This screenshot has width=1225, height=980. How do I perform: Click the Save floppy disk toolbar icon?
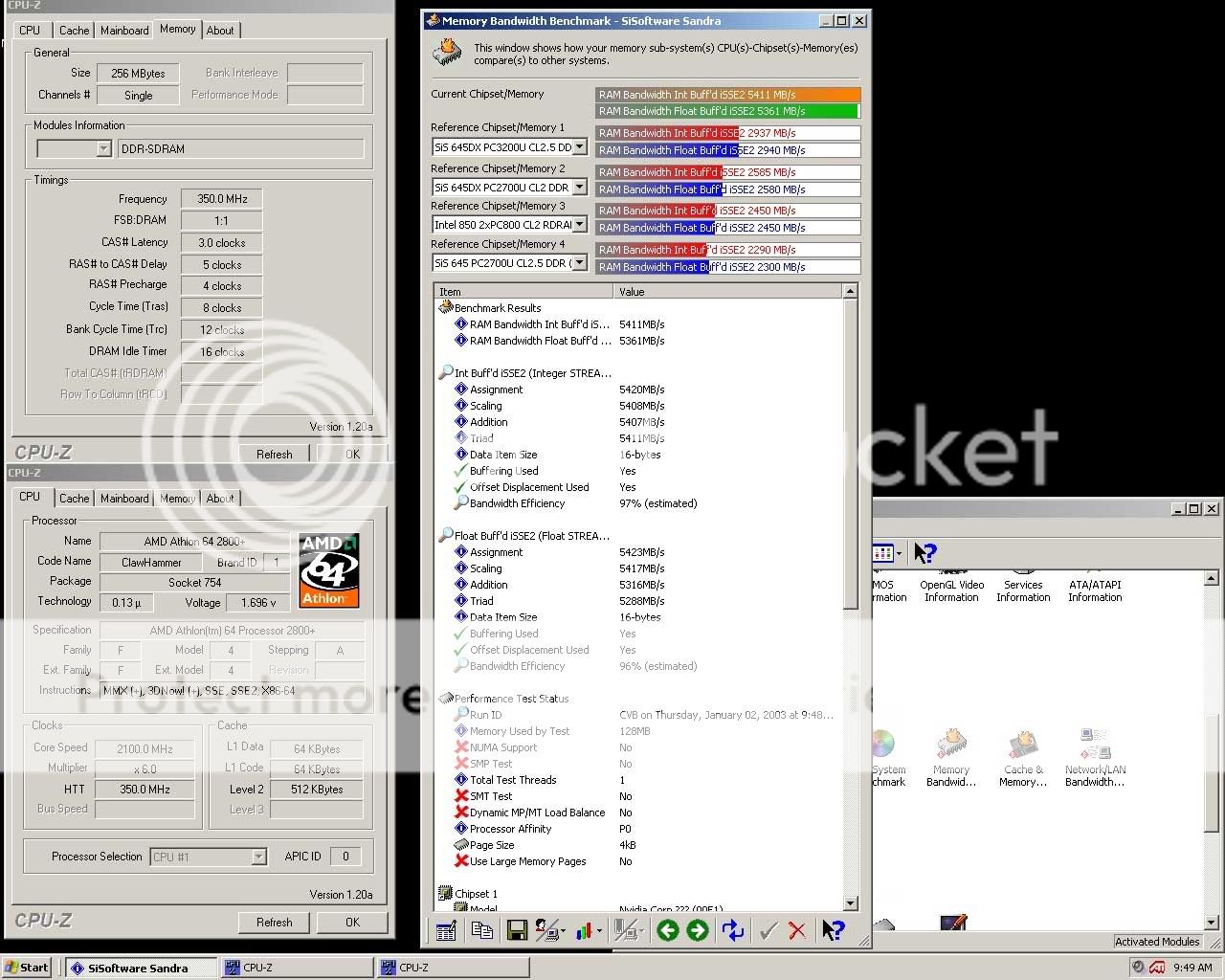point(517,930)
